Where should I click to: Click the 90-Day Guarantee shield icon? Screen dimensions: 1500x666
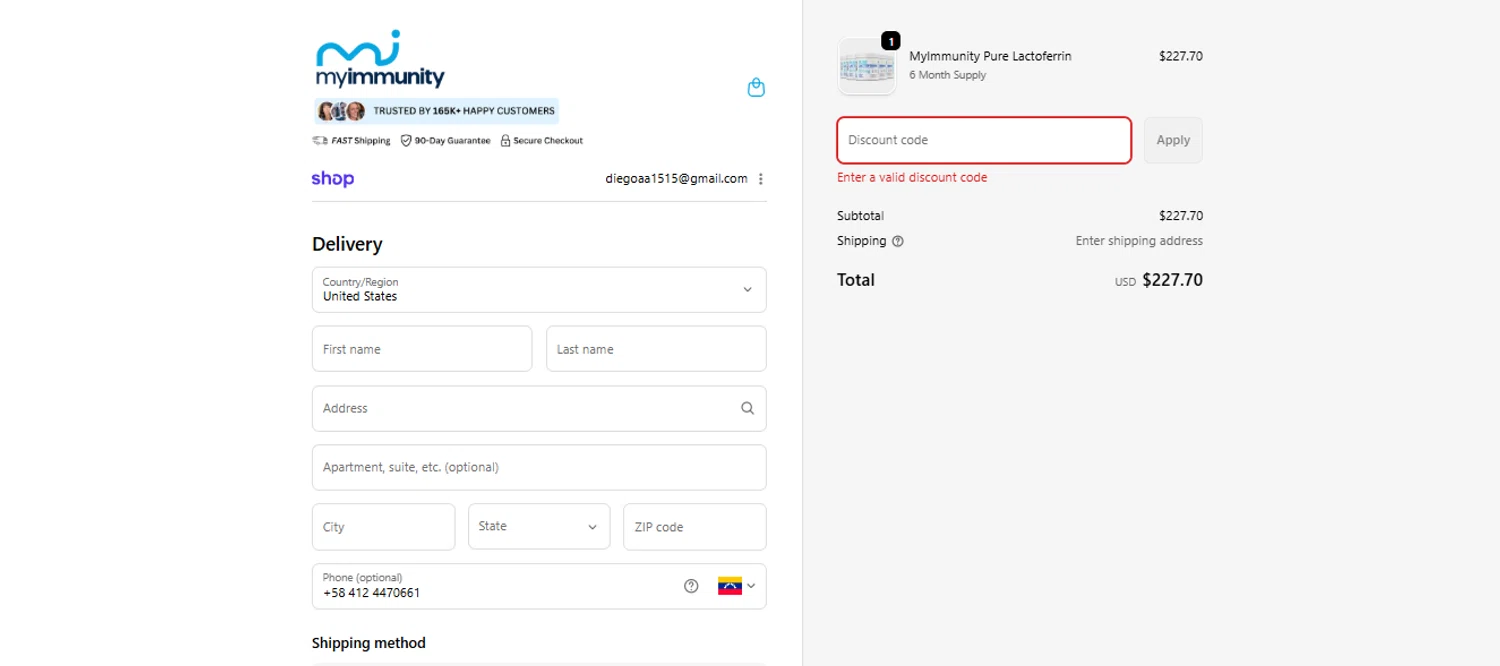click(406, 141)
